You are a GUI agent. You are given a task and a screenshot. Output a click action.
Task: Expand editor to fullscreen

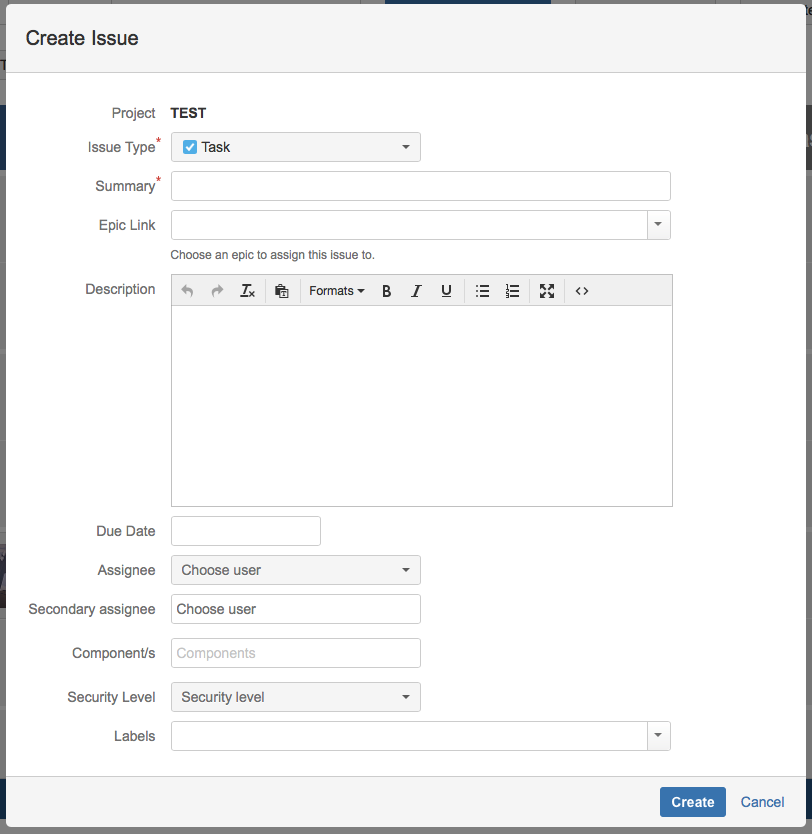coord(547,291)
